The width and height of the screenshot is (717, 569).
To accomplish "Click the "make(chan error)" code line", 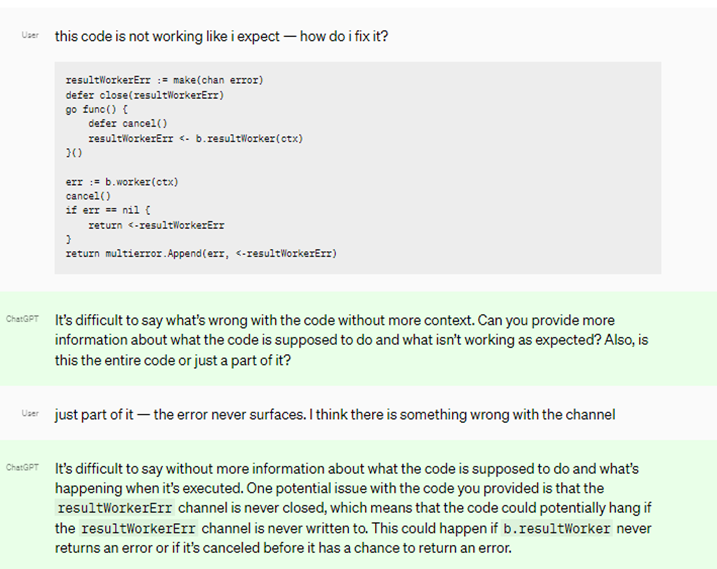I will point(164,80).
